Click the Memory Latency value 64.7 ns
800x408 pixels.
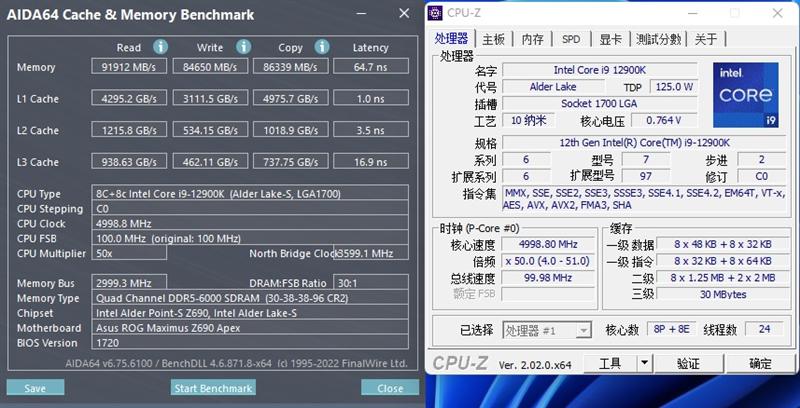tap(371, 66)
